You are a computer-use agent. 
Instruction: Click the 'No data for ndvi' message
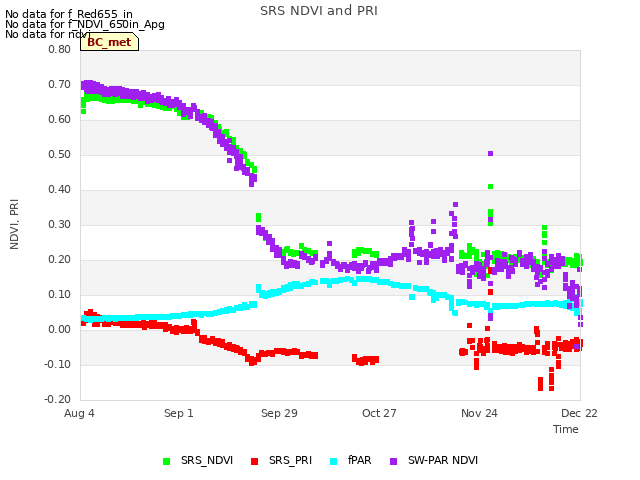tap(48, 34)
